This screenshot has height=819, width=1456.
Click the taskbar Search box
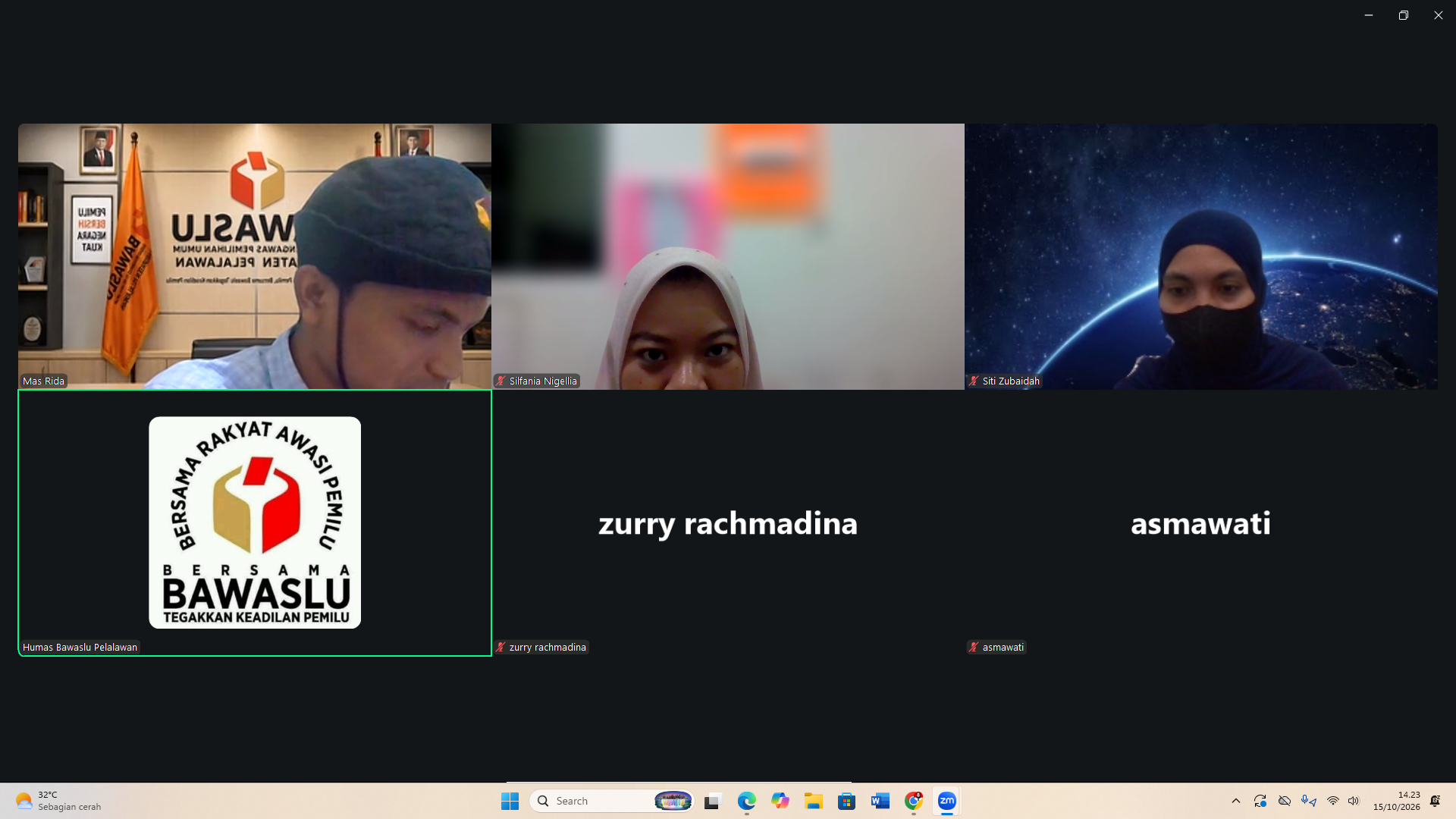(611, 801)
